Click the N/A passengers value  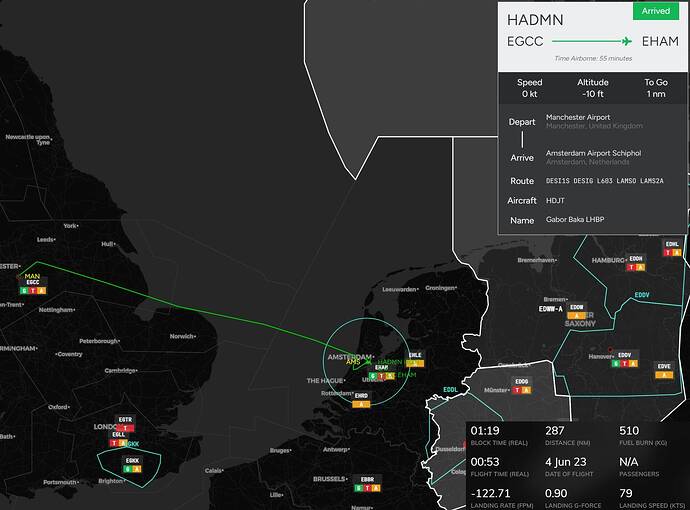pyautogui.click(x=628, y=462)
